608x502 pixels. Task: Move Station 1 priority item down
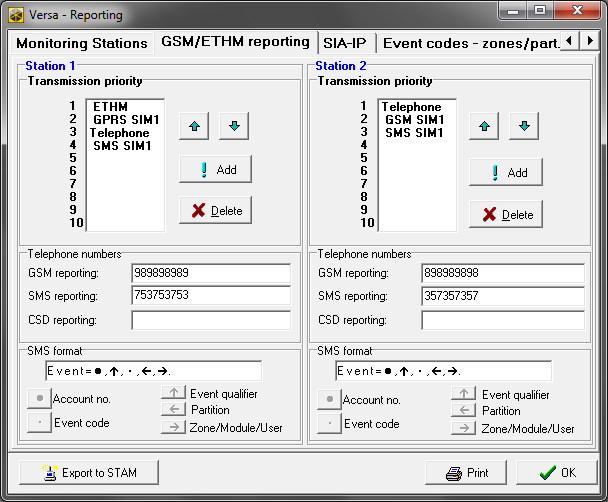[234, 126]
